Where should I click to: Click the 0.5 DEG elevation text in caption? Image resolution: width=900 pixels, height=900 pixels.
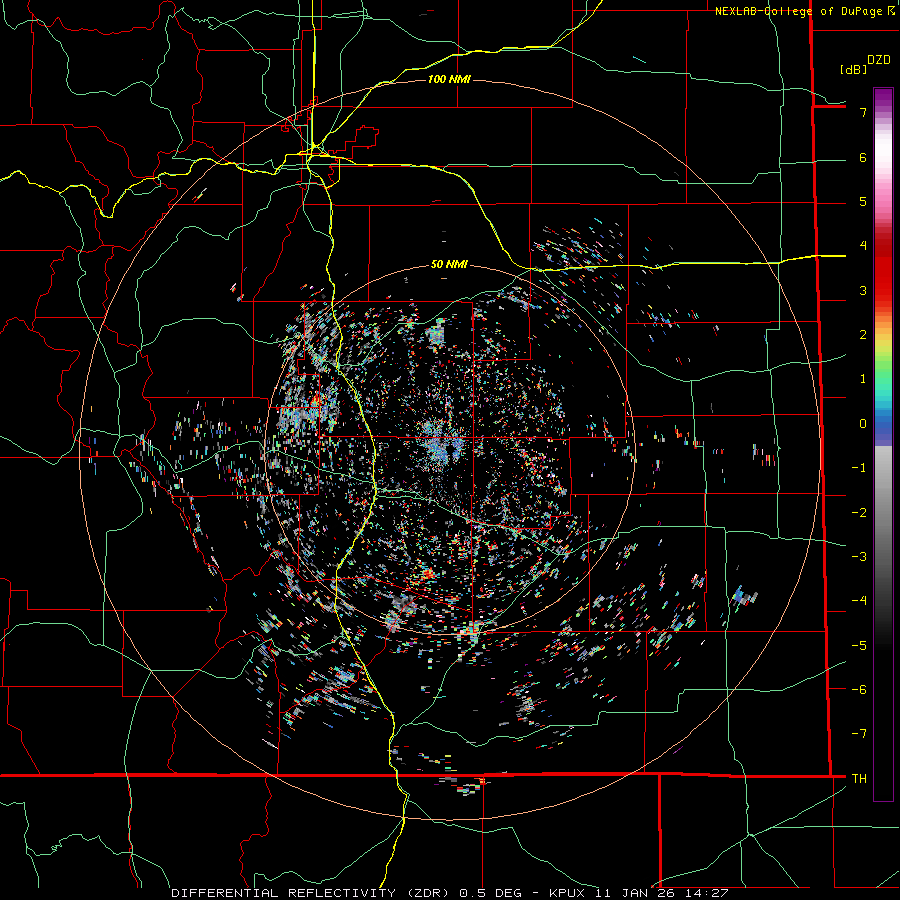(x=490, y=893)
